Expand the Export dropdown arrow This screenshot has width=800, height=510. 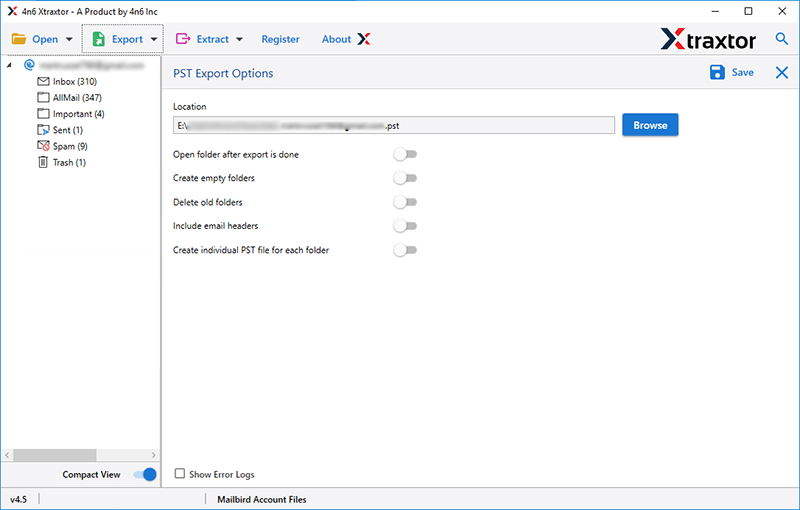pyautogui.click(x=154, y=39)
